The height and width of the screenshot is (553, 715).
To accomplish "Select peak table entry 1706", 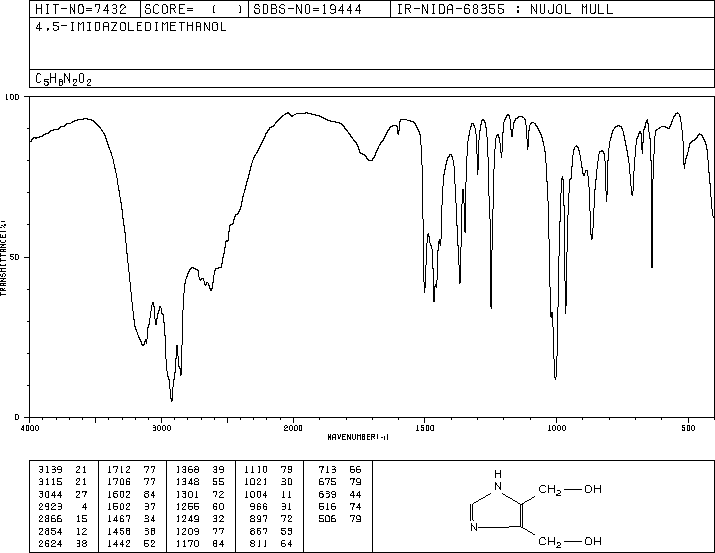I will pyautogui.click(x=119, y=481).
